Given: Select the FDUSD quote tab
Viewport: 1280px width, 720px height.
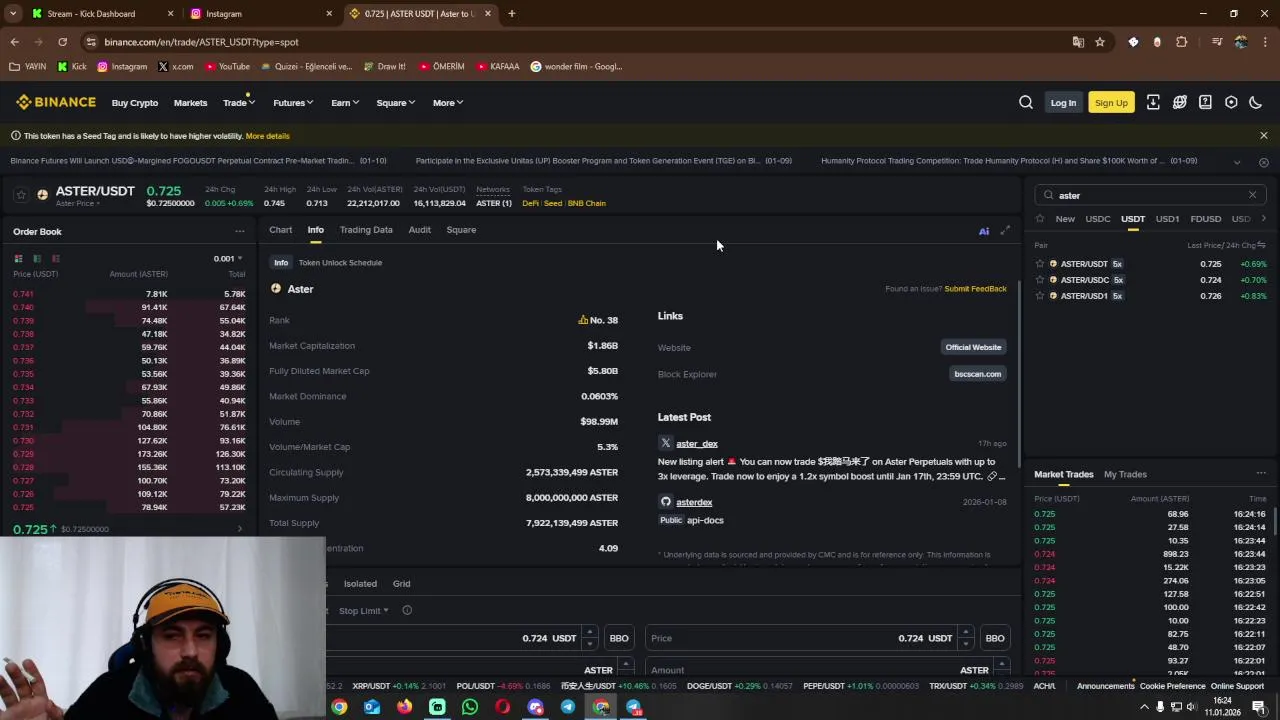Looking at the screenshot, I should 1205,219.
